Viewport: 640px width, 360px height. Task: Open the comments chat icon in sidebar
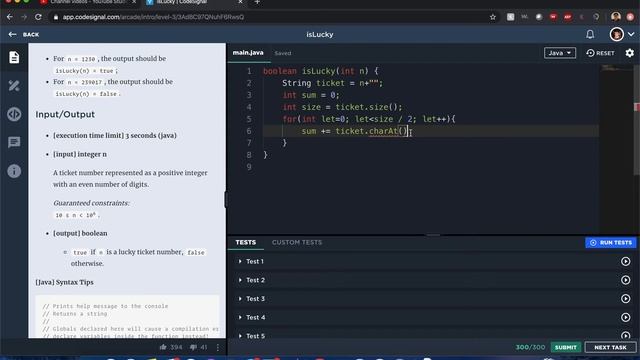point(14,142)
